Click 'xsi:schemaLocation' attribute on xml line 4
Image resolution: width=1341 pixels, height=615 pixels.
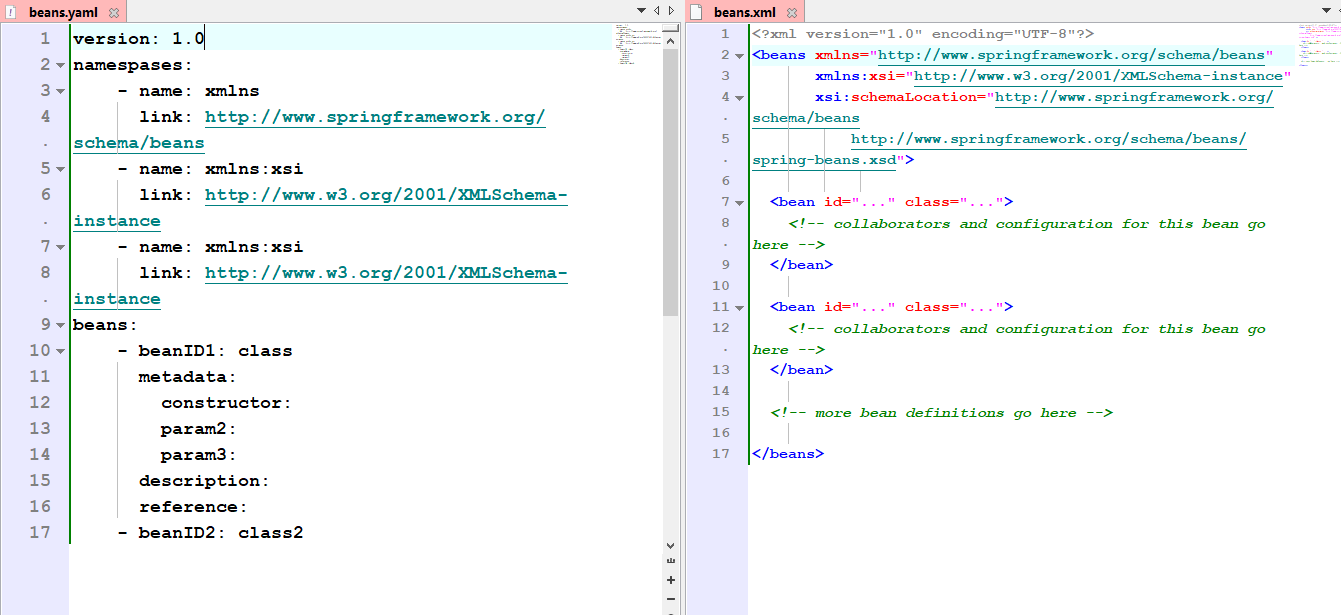click(900, 97)
